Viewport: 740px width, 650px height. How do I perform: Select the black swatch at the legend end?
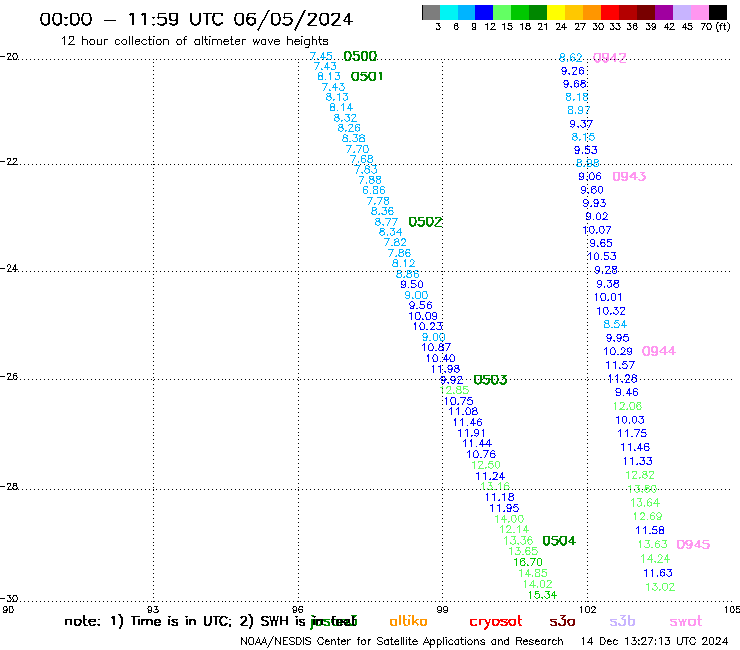tap(718, 12)
